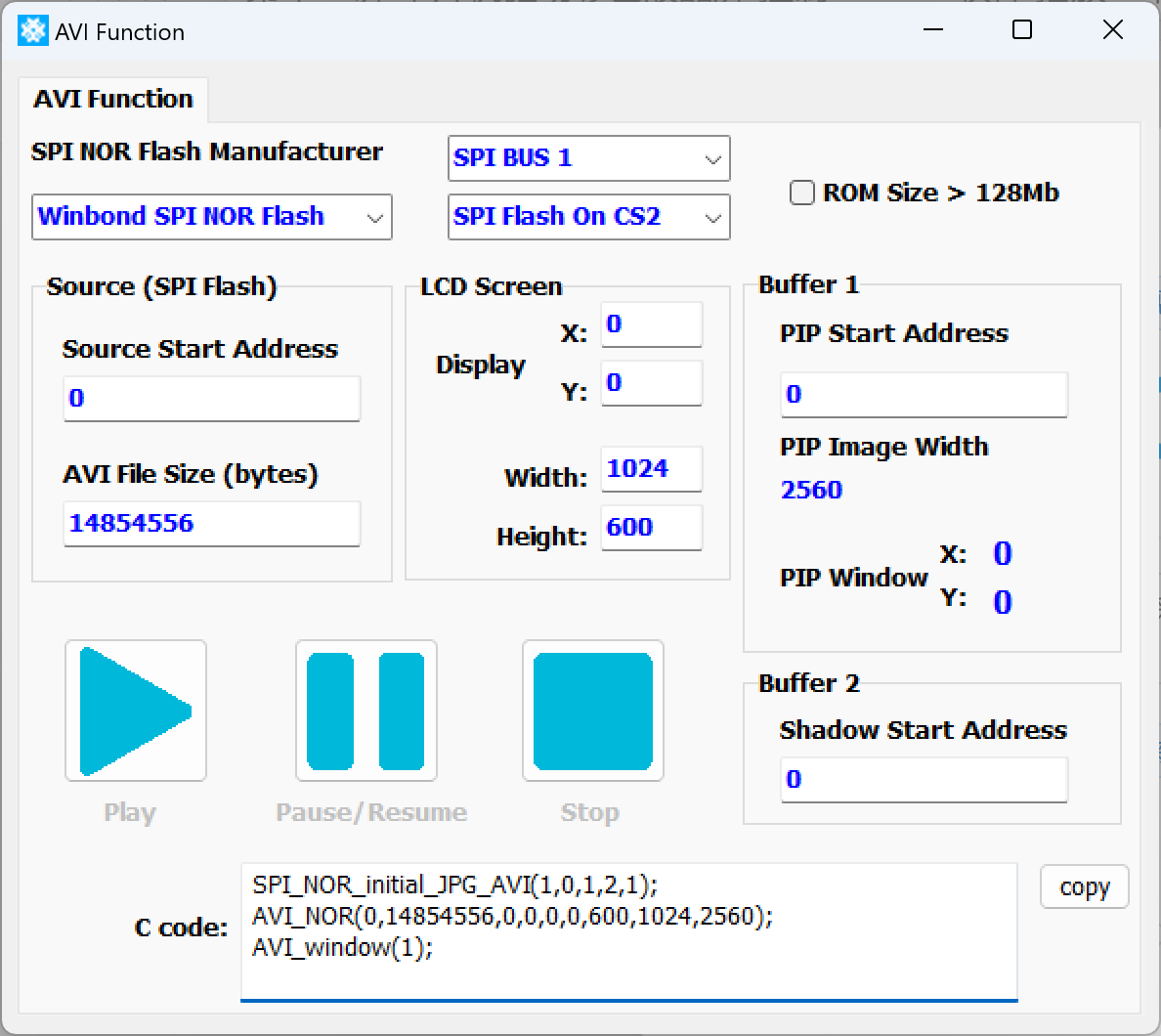Screen dimensions: 1161x1036
Task: Maximize the AVI Function window
Action: (1022, 30)
